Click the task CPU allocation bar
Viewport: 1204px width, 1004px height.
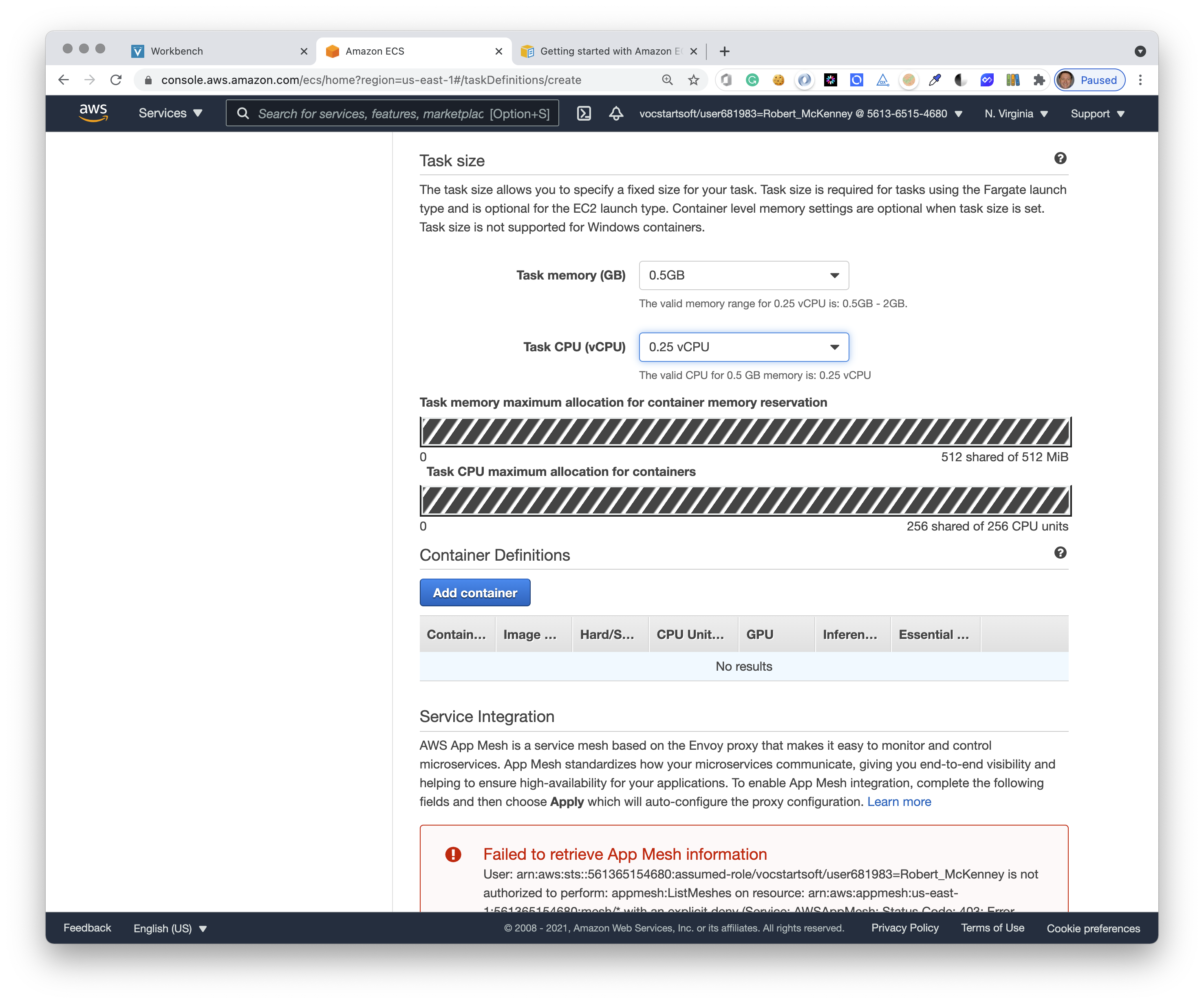pos(745,502)
